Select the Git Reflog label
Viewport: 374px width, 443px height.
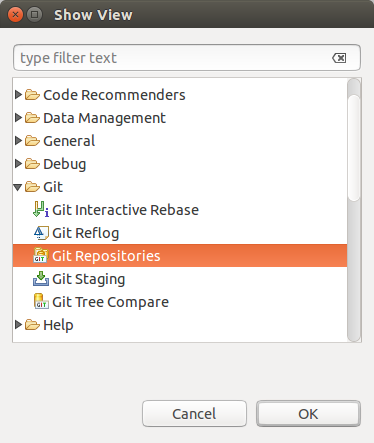[86, 233]
